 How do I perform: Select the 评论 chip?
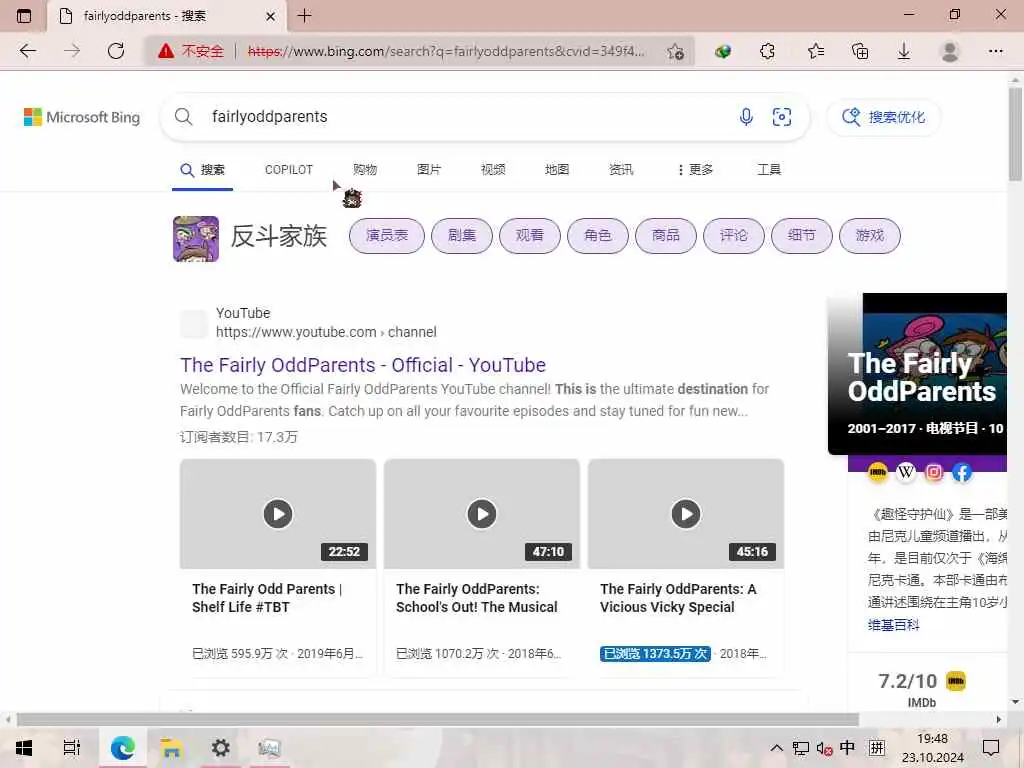733,235
